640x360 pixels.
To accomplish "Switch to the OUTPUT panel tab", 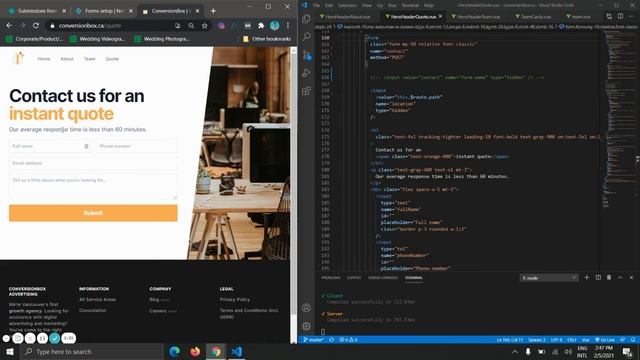I will tap(354, 278).
